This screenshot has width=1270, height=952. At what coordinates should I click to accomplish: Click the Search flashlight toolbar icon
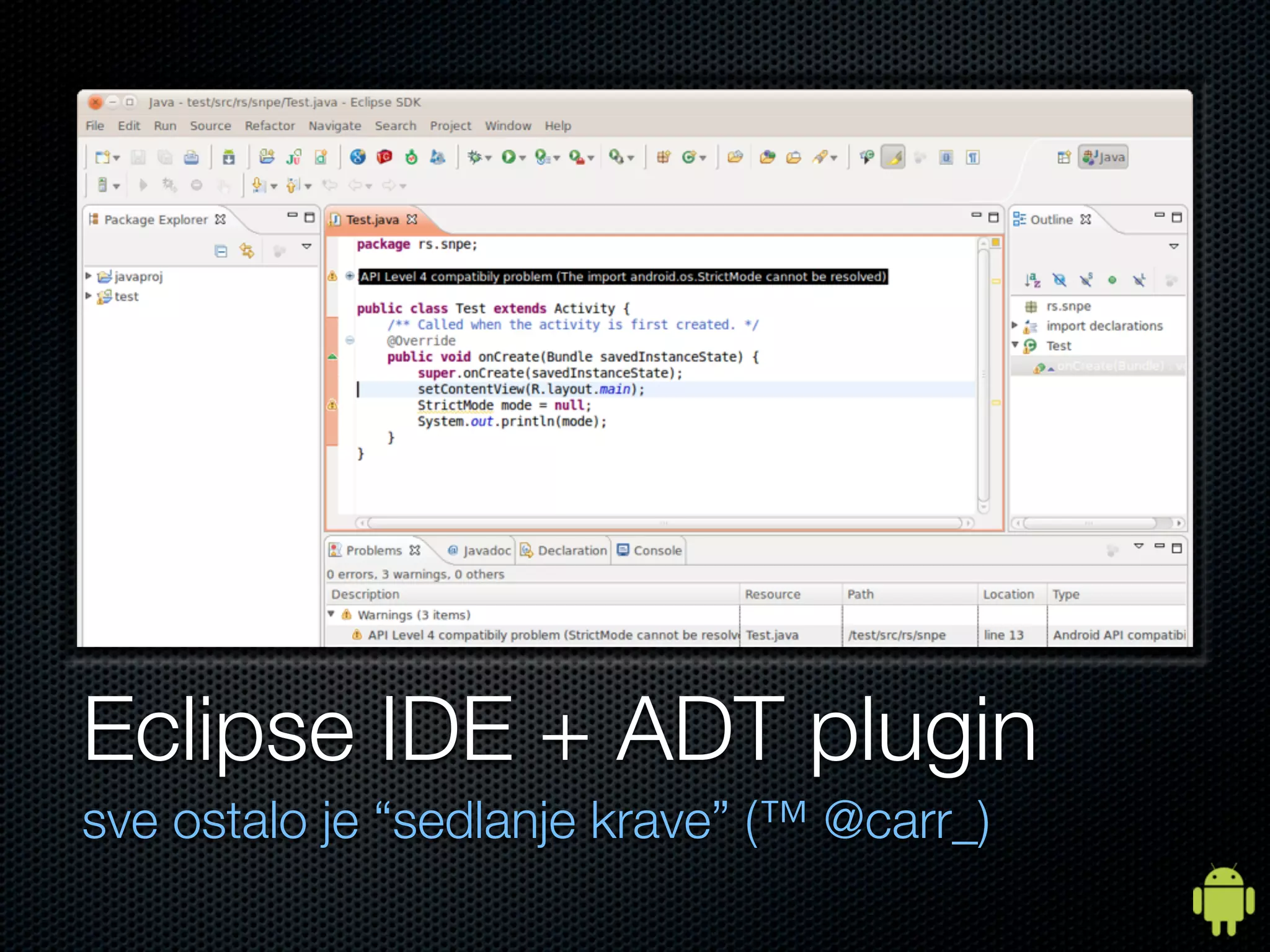[x=820, y=157]
